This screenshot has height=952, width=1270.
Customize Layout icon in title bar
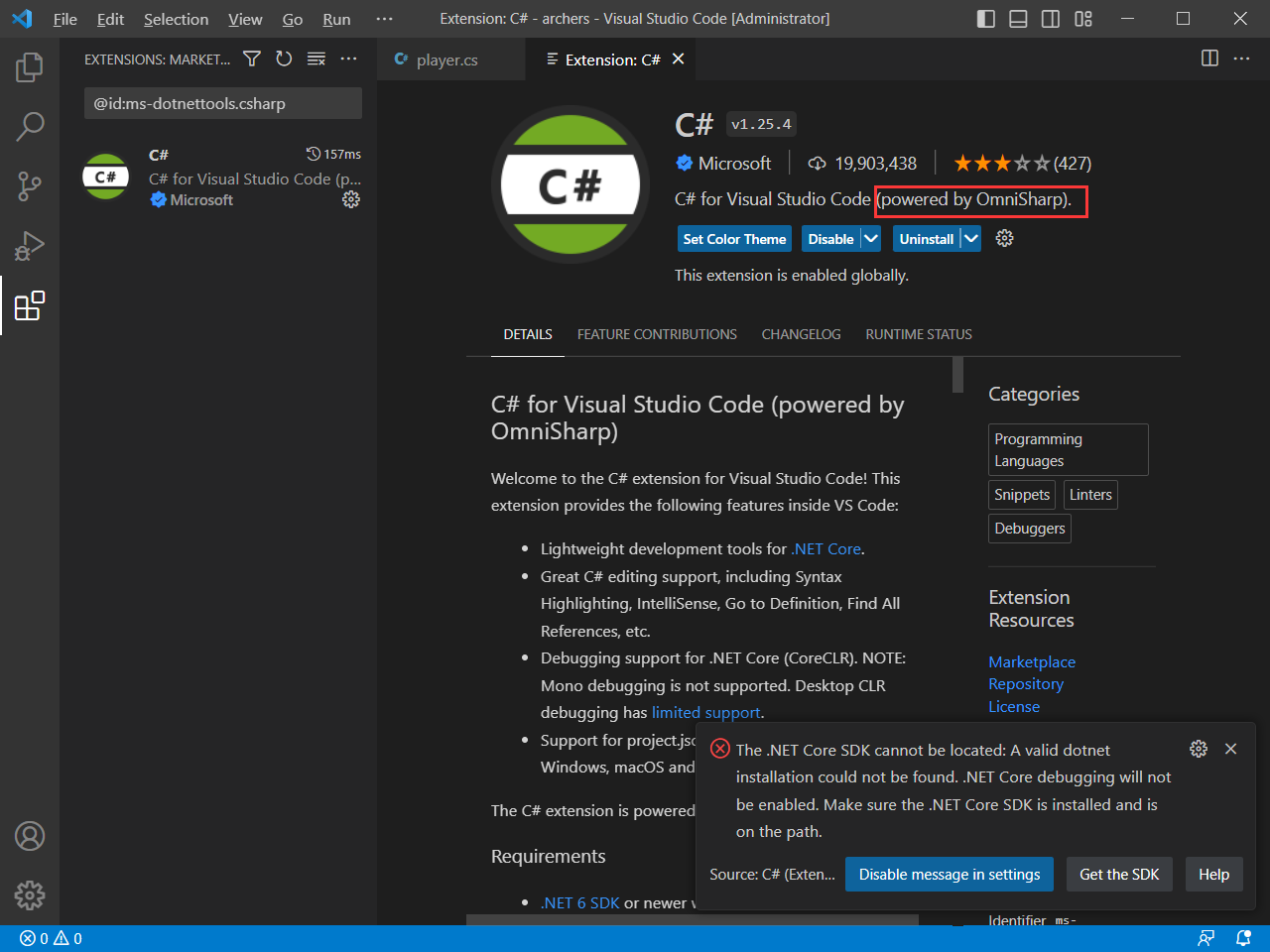click(x=1083, y=19)
